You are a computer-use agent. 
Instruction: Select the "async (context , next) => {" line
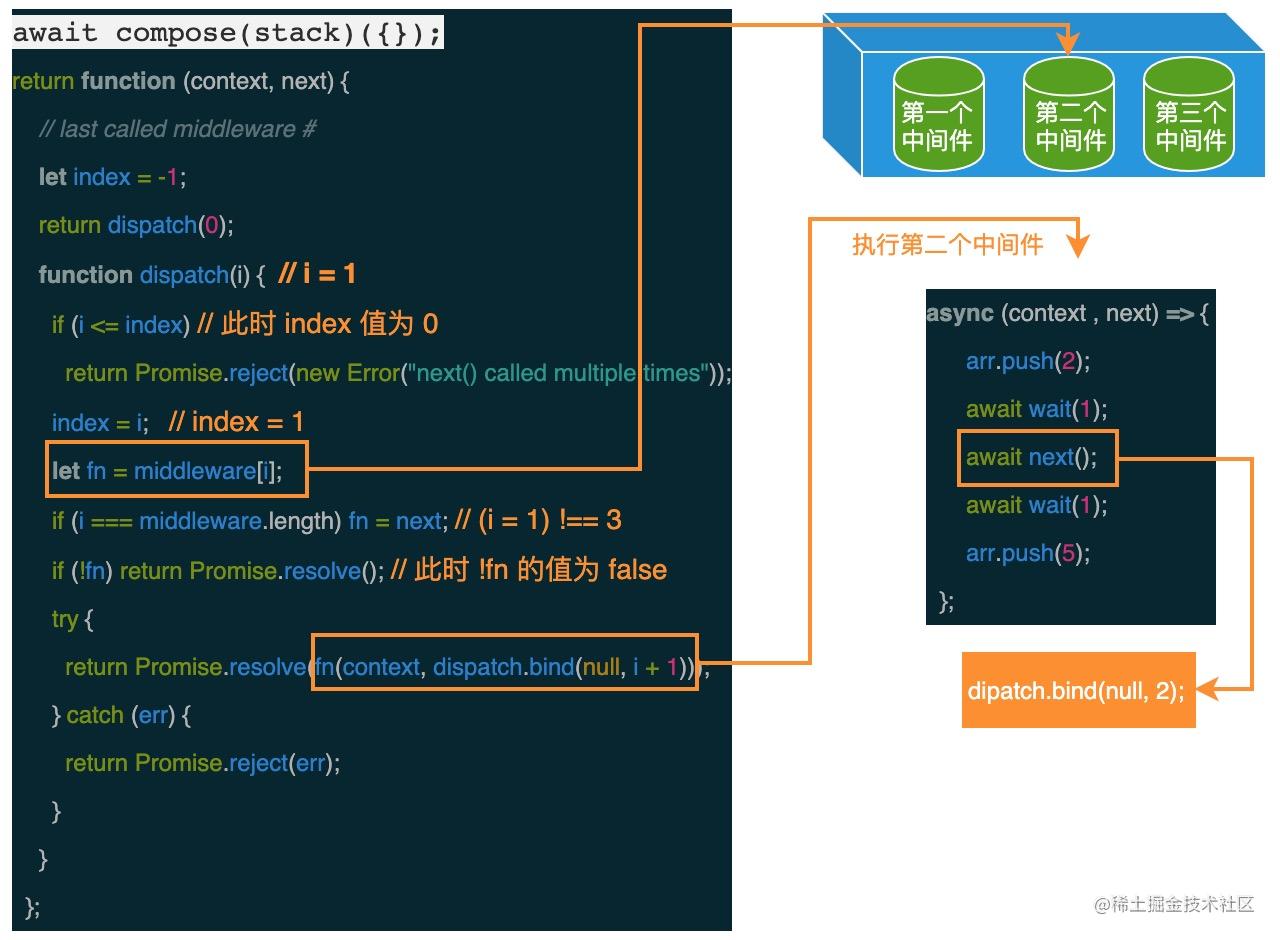pos(1068,313)
